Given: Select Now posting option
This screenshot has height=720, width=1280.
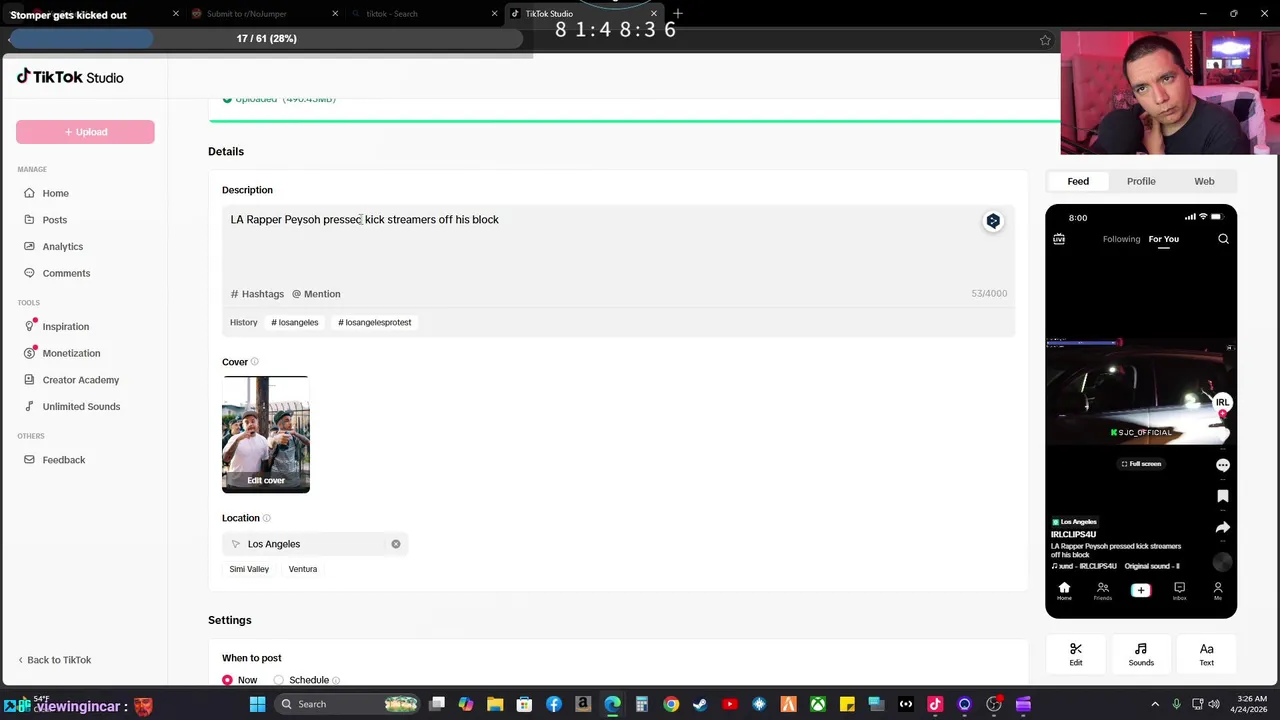Looking at the screenshot, I should pyautogui.click(x=227, y=680).
